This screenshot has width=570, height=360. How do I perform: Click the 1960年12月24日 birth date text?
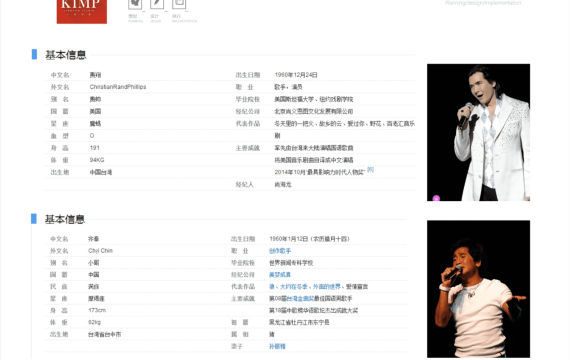pyautogui.click(x=296, y=75)
